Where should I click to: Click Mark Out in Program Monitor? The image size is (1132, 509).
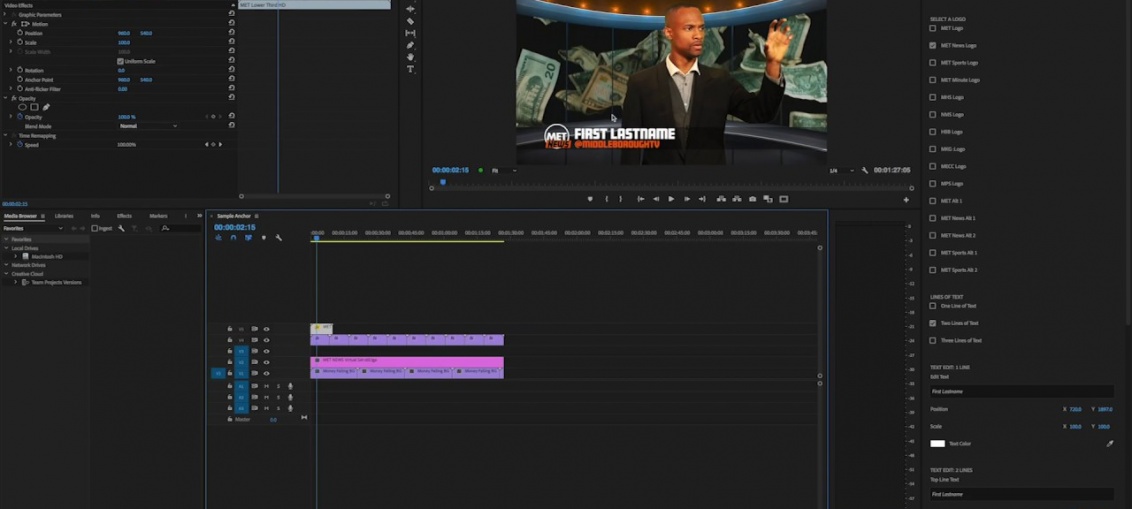coord(620,199)
